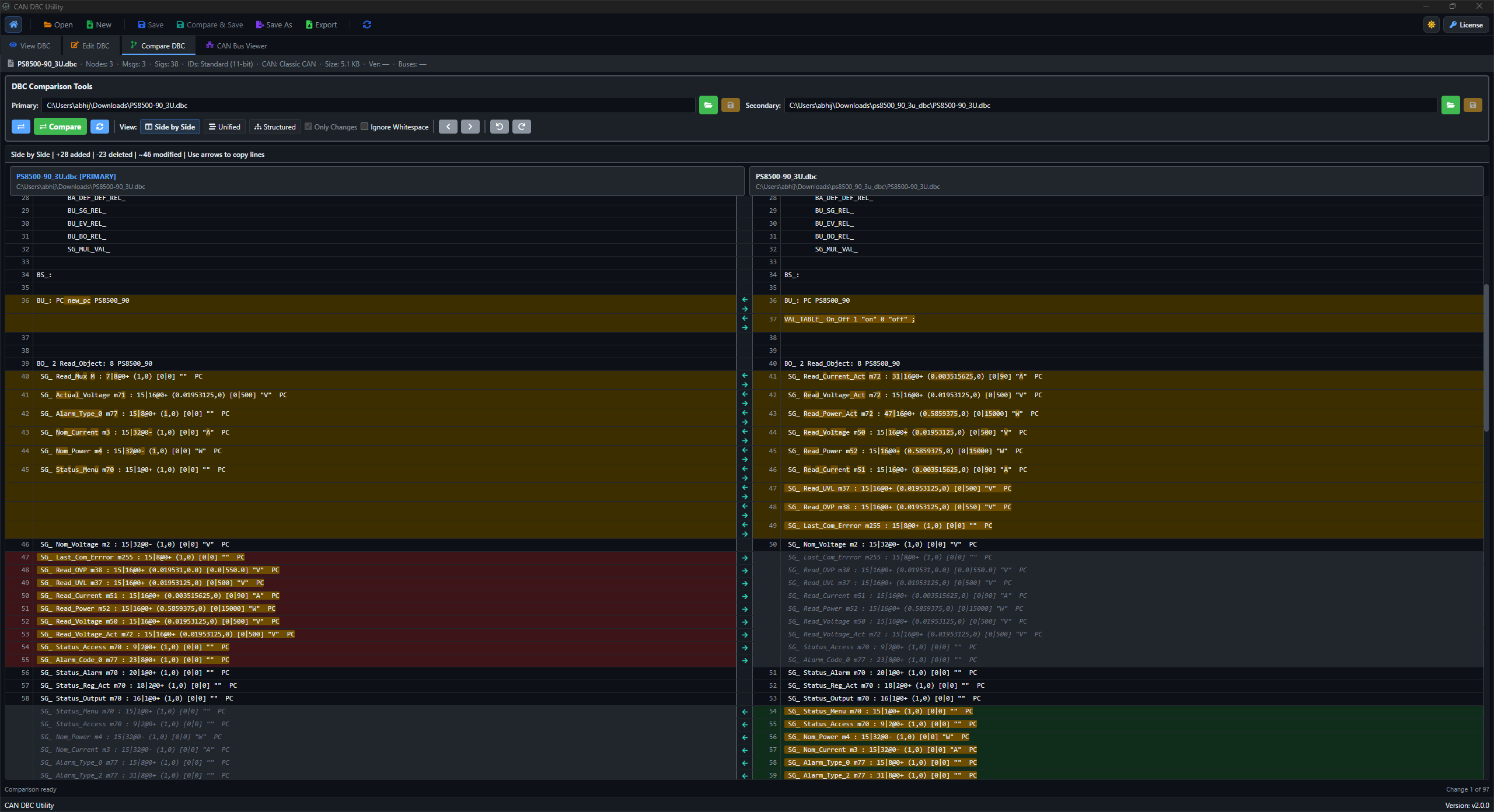This screenshot has width=1494, height=812.
Task: Click Save As in the toolbar
Action: [x=274, y=24]
